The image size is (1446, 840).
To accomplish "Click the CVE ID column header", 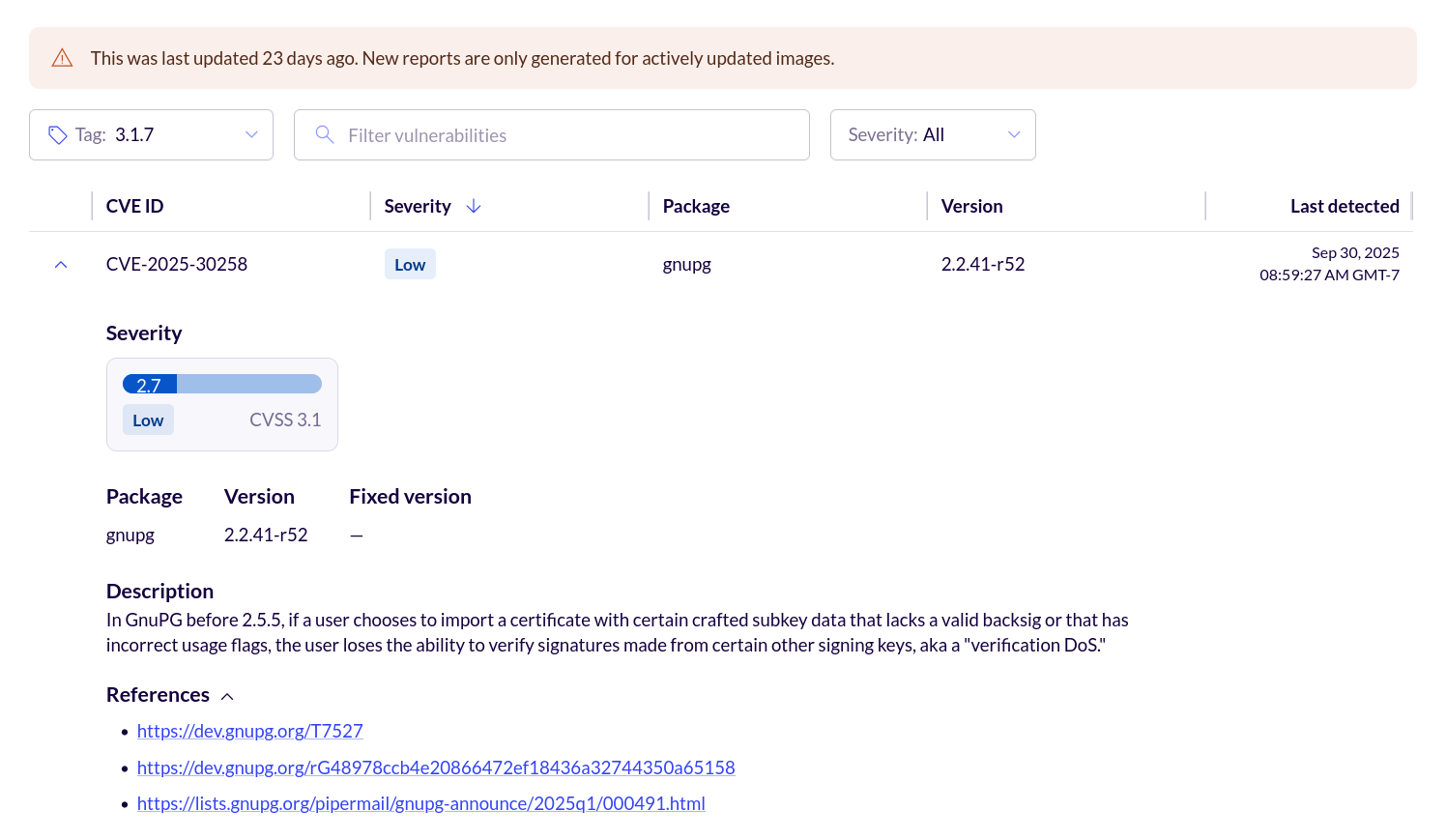I will click(x=133, y=206).
